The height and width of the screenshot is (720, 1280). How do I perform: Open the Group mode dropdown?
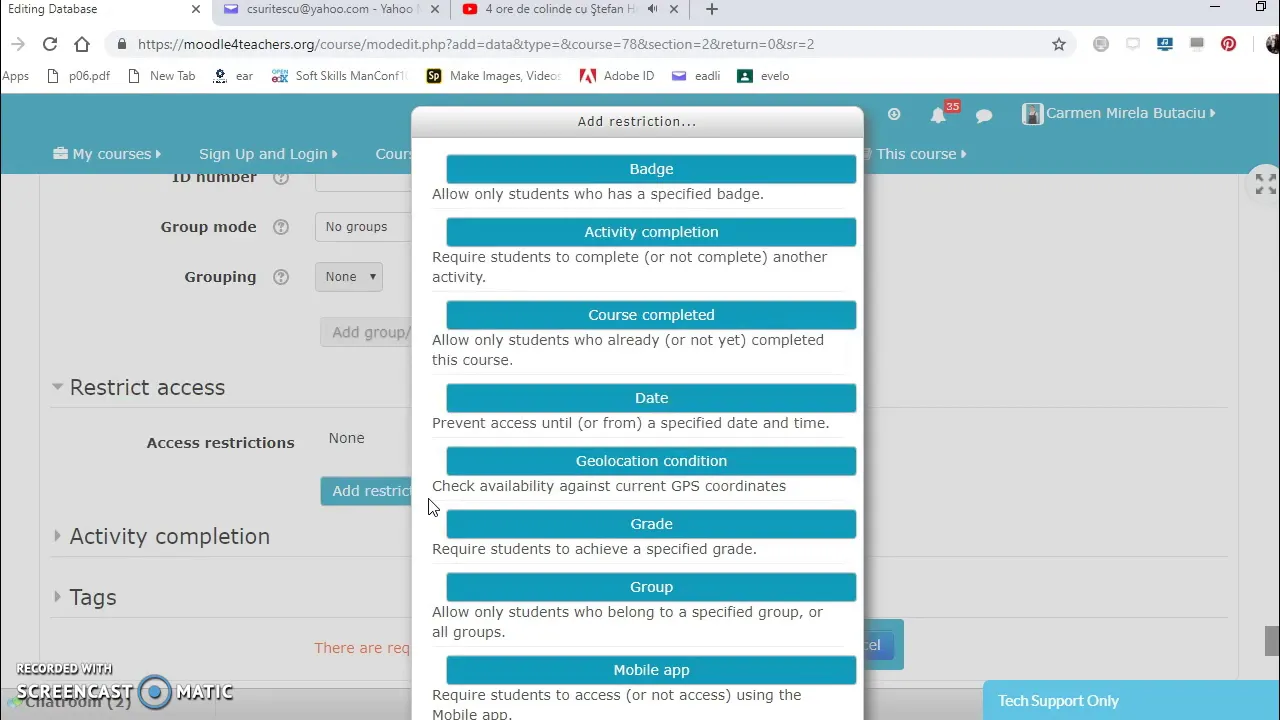(x=364, y=227)
